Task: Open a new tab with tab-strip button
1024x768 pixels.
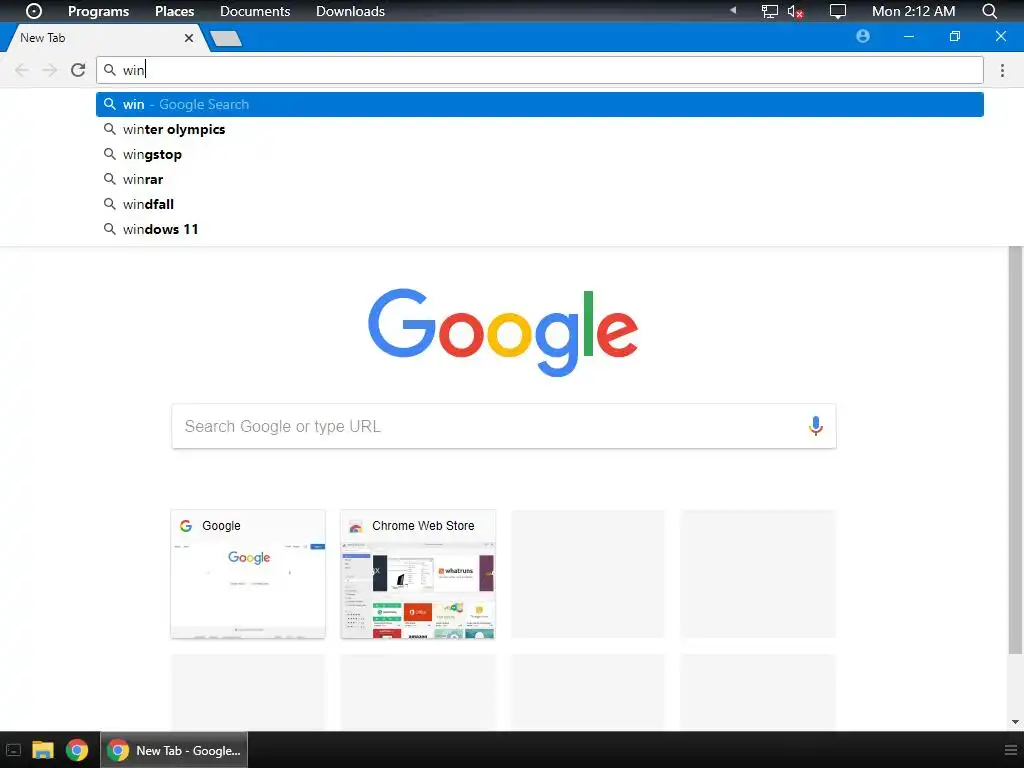Action: (x=226, y=39)
